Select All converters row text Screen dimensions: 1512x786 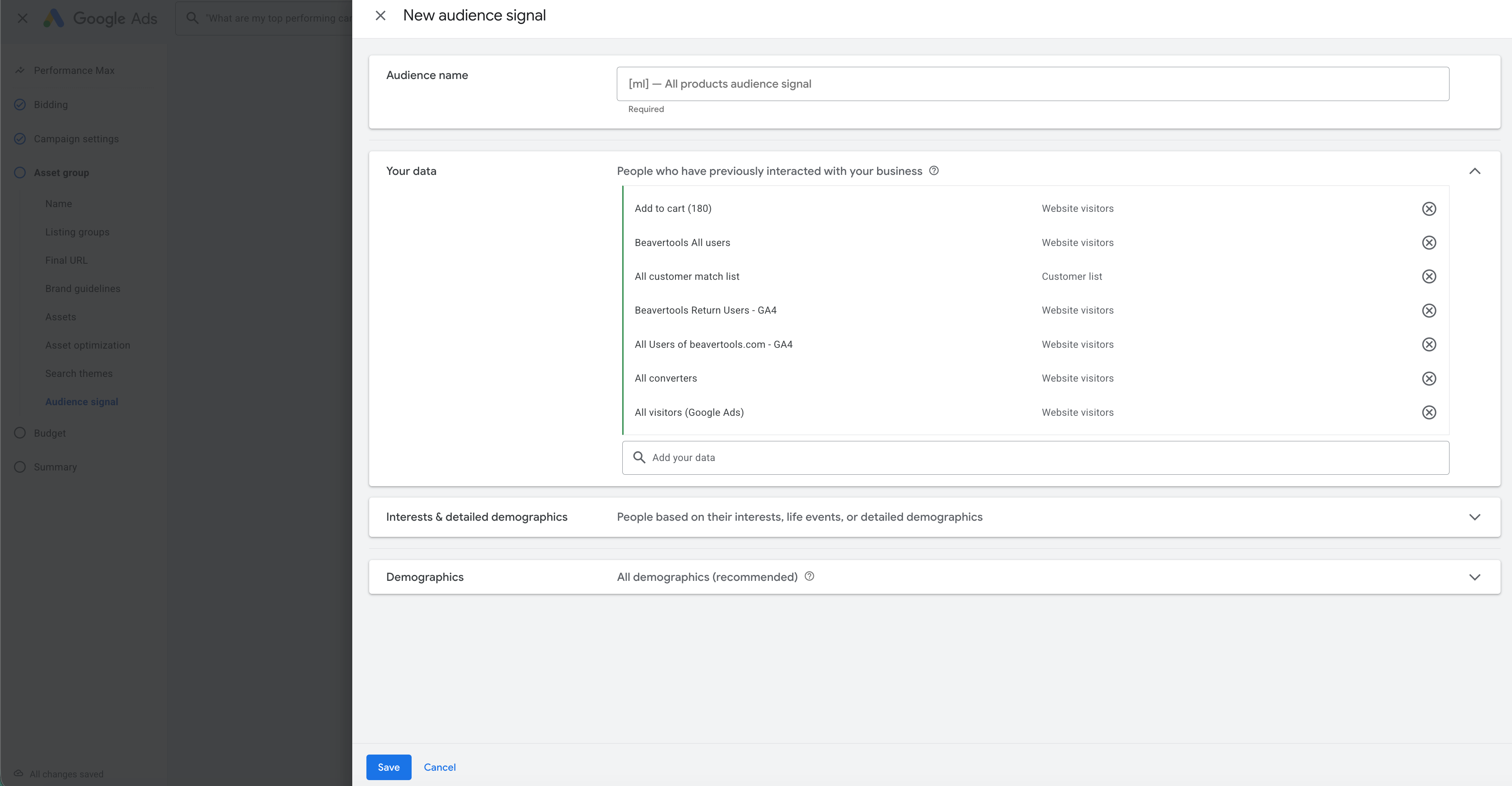[x=666, y=378]
